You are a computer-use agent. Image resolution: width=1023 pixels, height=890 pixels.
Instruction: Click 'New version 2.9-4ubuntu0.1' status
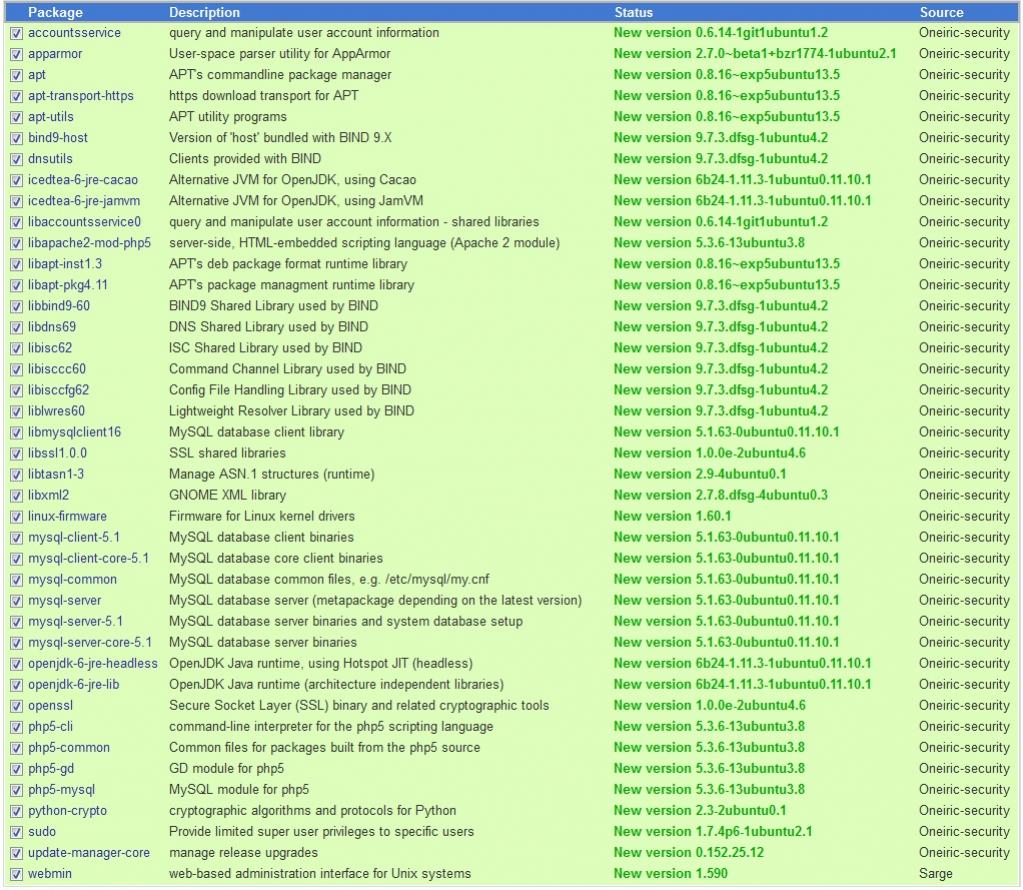coord(699,474)
